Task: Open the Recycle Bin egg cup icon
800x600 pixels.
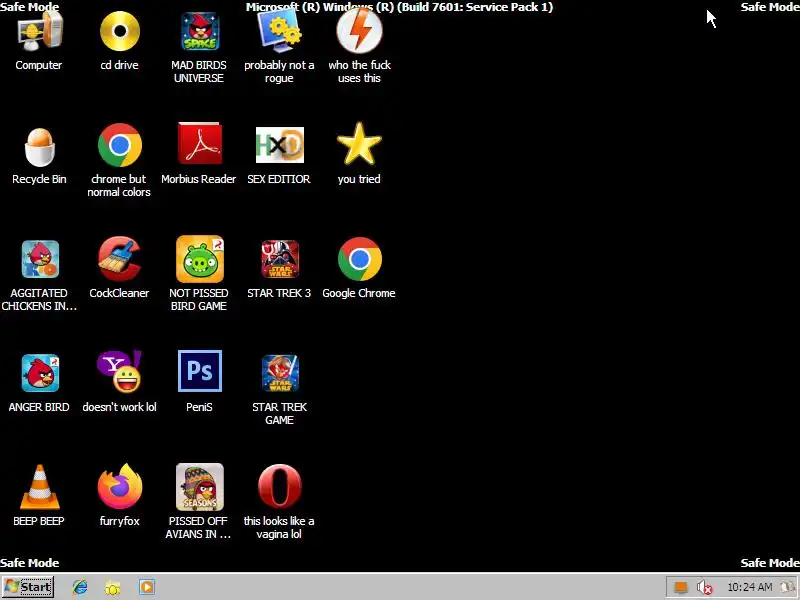Action: tap(39, 147)
